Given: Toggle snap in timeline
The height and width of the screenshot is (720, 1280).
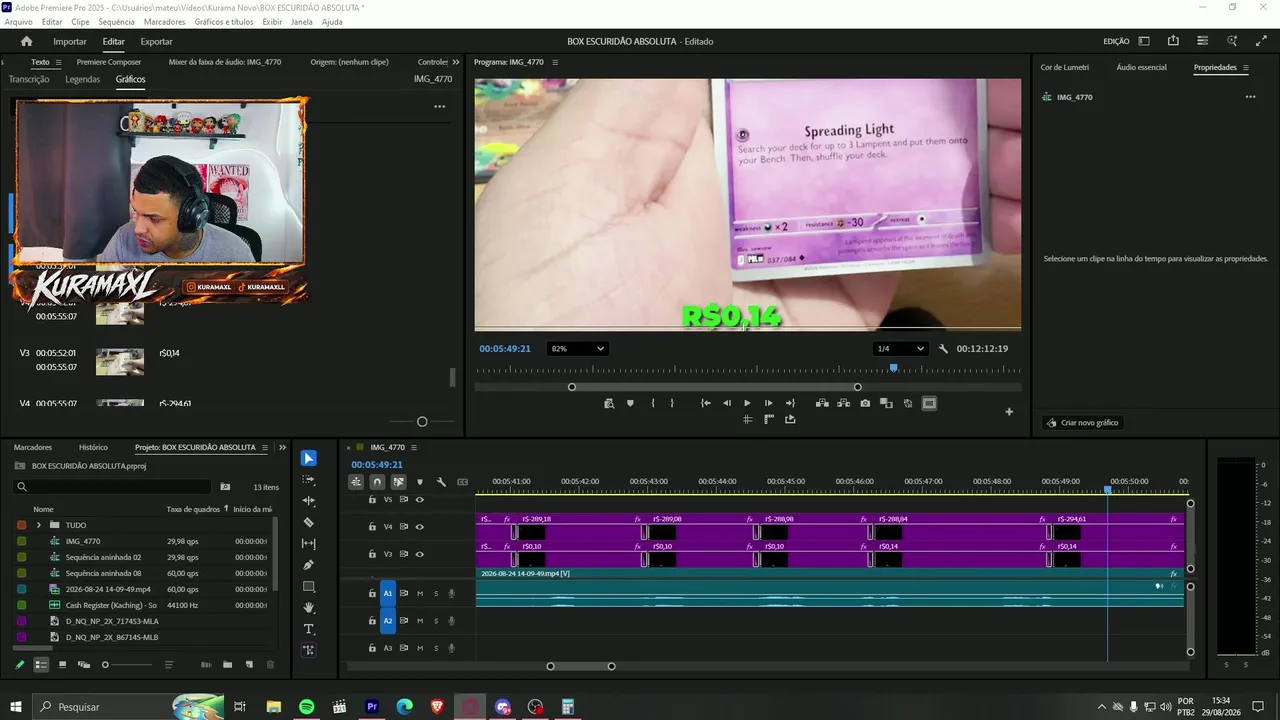Looking at the screenshot, I should [377, 482].
